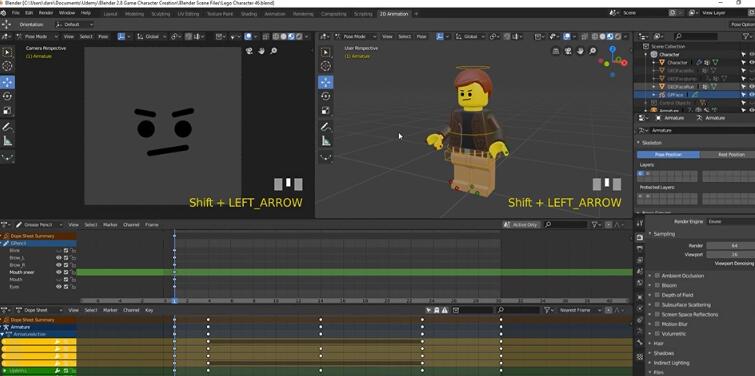Screen dimensions: 755x376
Task: Open Global transform orientation dropdown in left viewport
Action: [151, 37]
